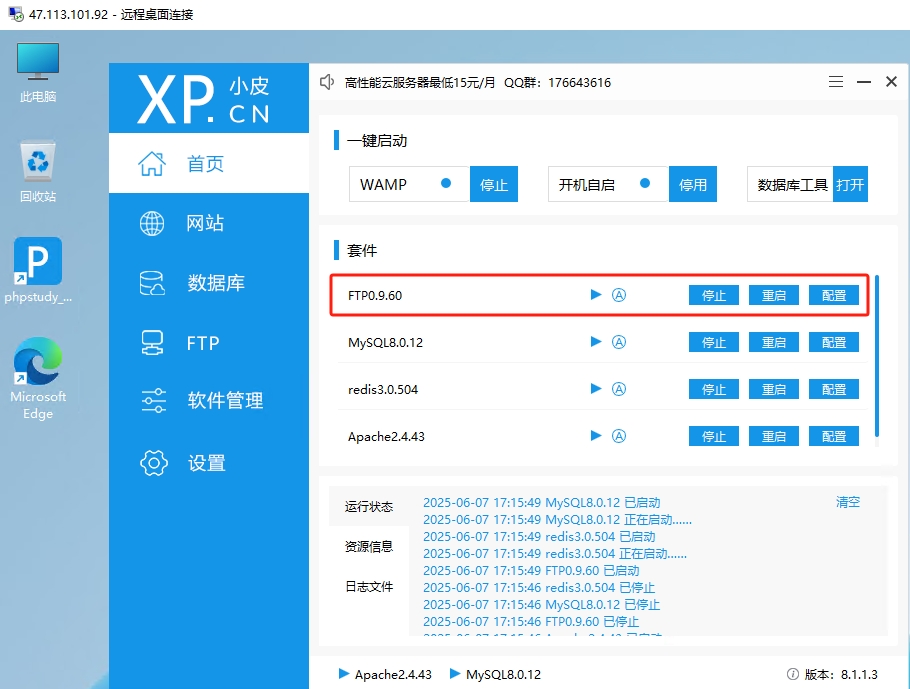
Task: Switch to 日志文件 tab
Action: tap(369, 586)
